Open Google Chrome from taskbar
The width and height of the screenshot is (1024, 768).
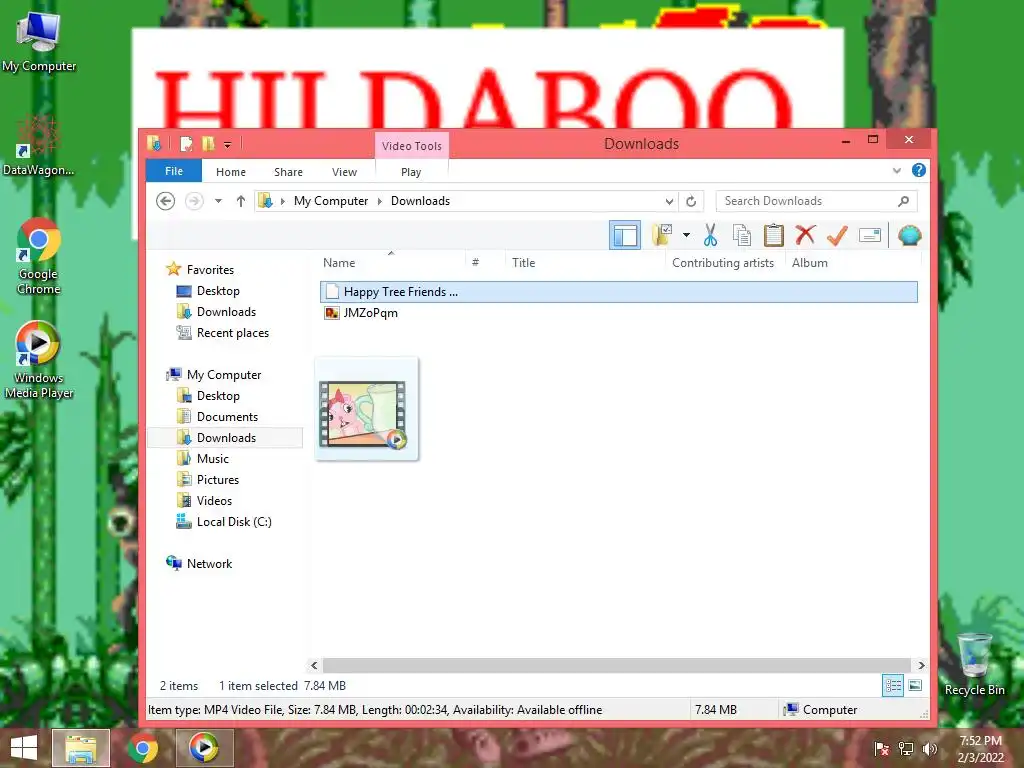(142, 748)
